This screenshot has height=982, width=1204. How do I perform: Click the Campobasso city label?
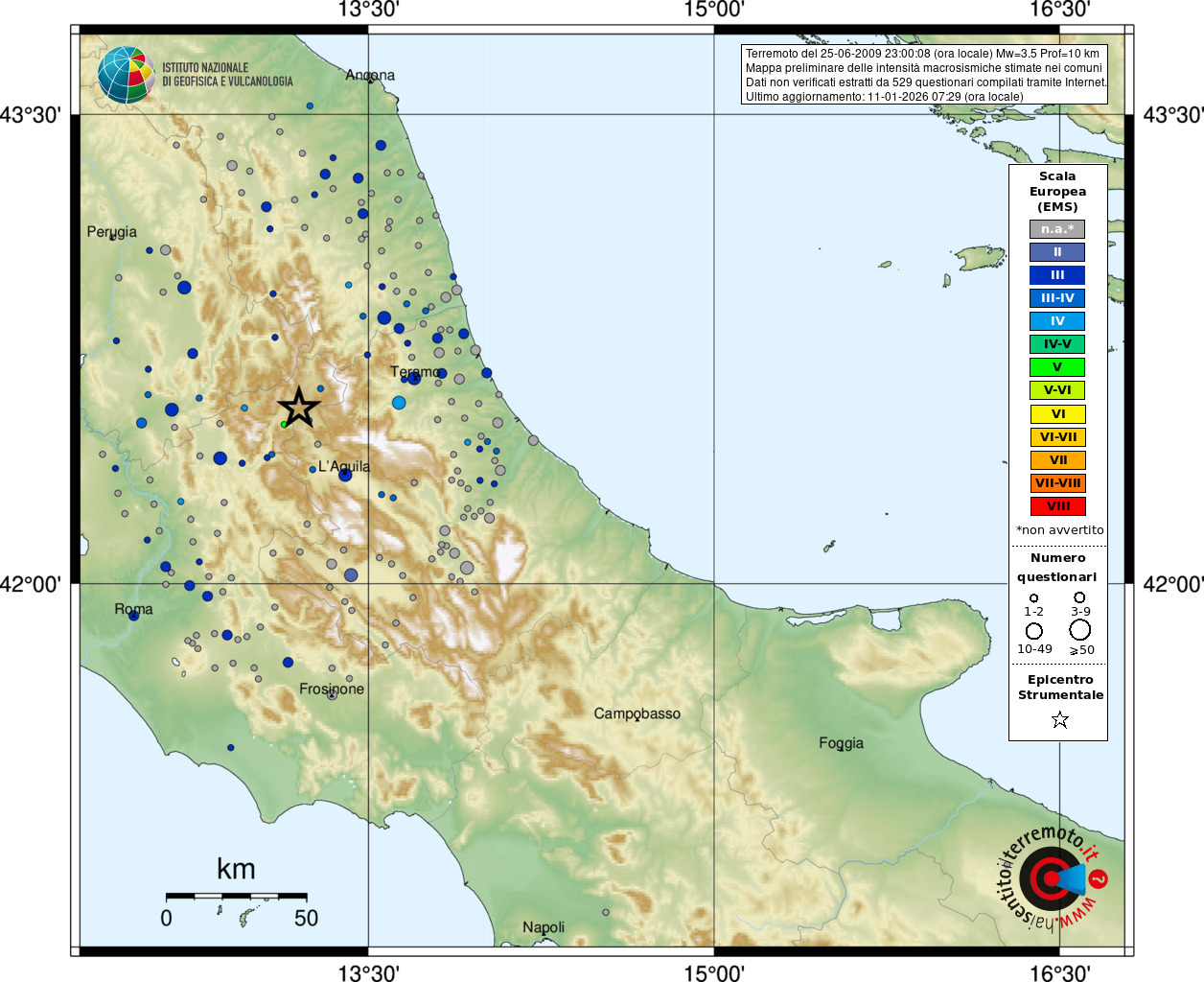pyautogui.click(x=637, y=713)
